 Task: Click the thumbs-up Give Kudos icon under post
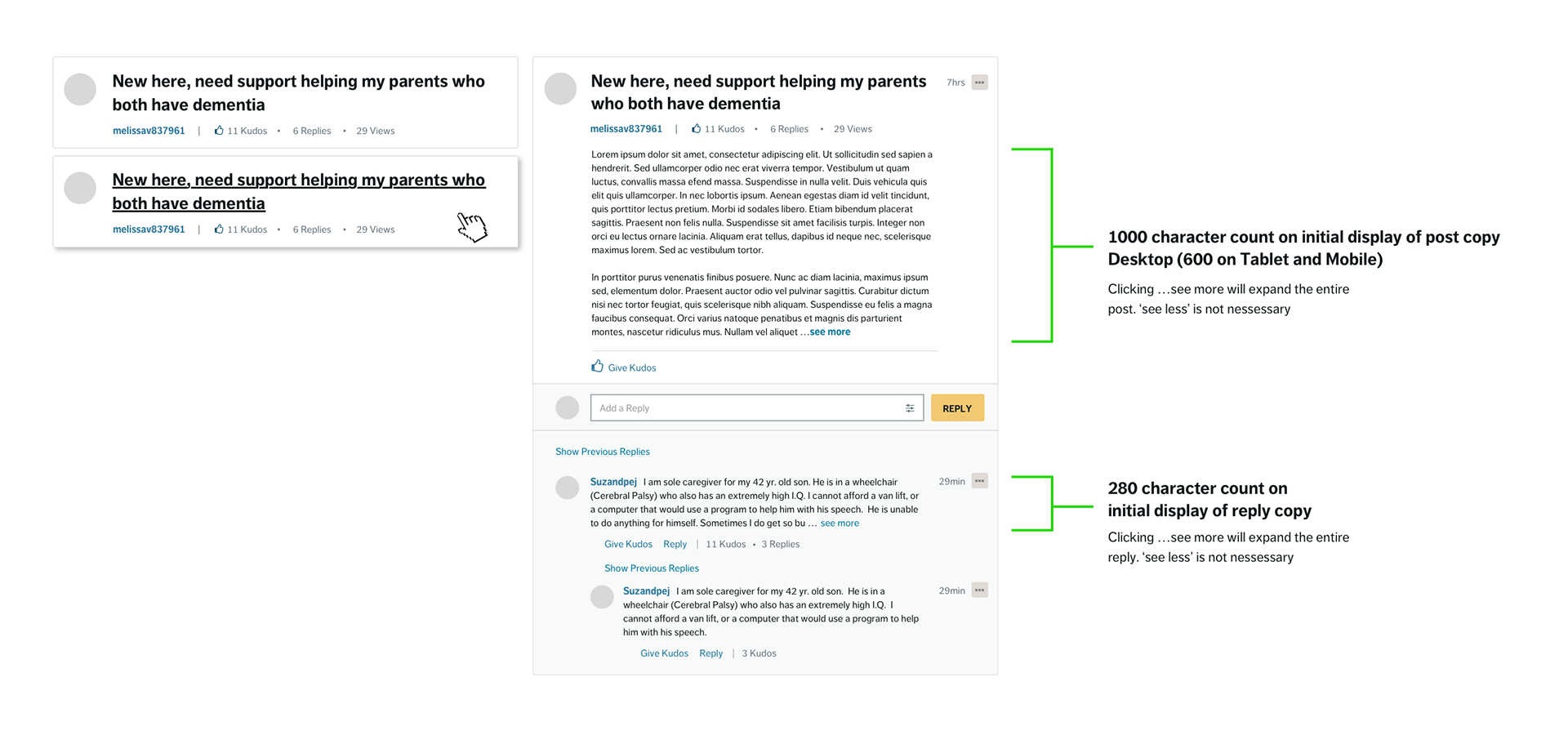click(598, 366)
